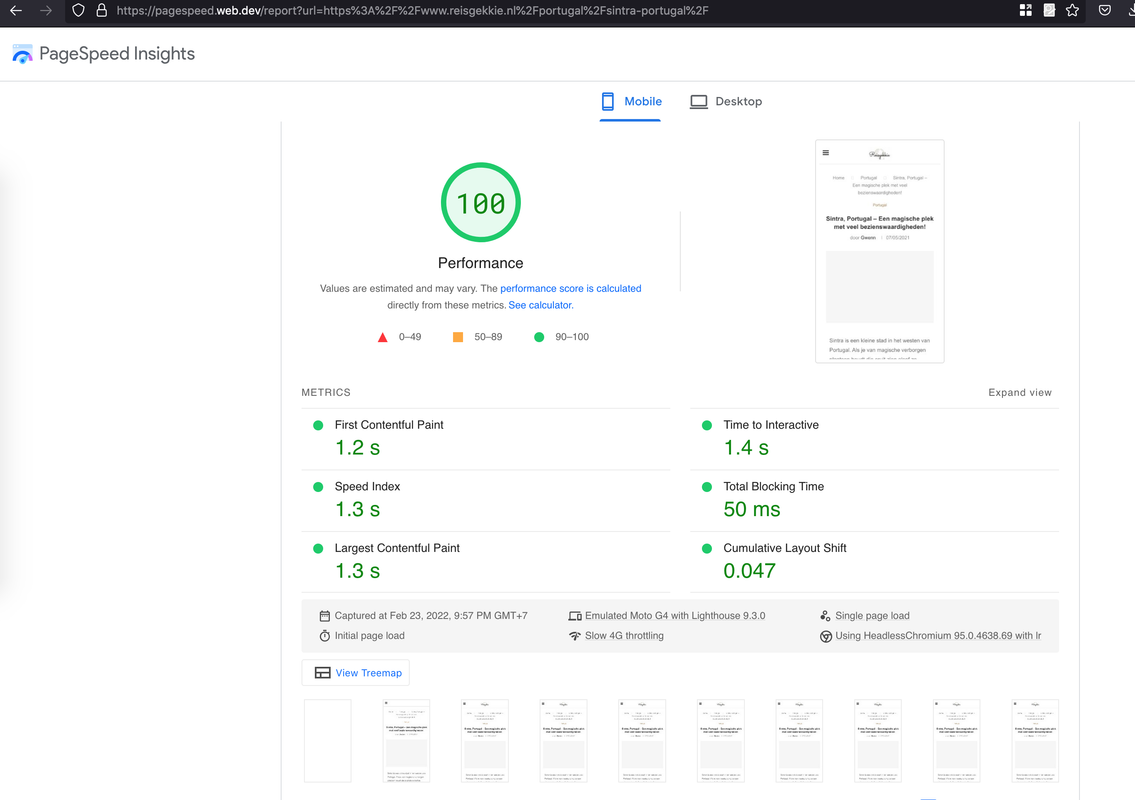Click the page screenshot preview thumbnail
Screen dimensions: 1135x800
pyautogui.click(x=879, y=251)
